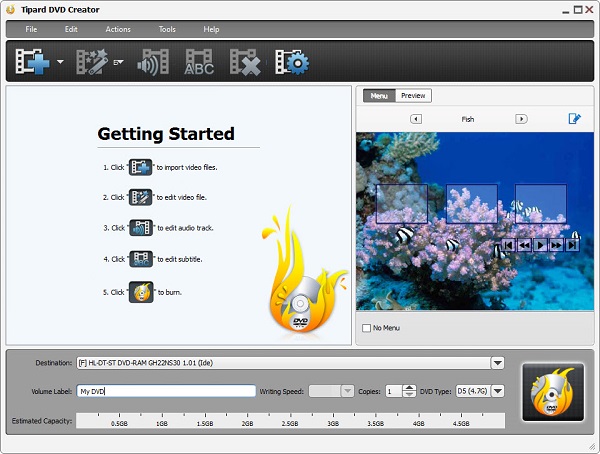Open the File menu
The height and width of the screenshot is (454, 600).
click(31, 29)
